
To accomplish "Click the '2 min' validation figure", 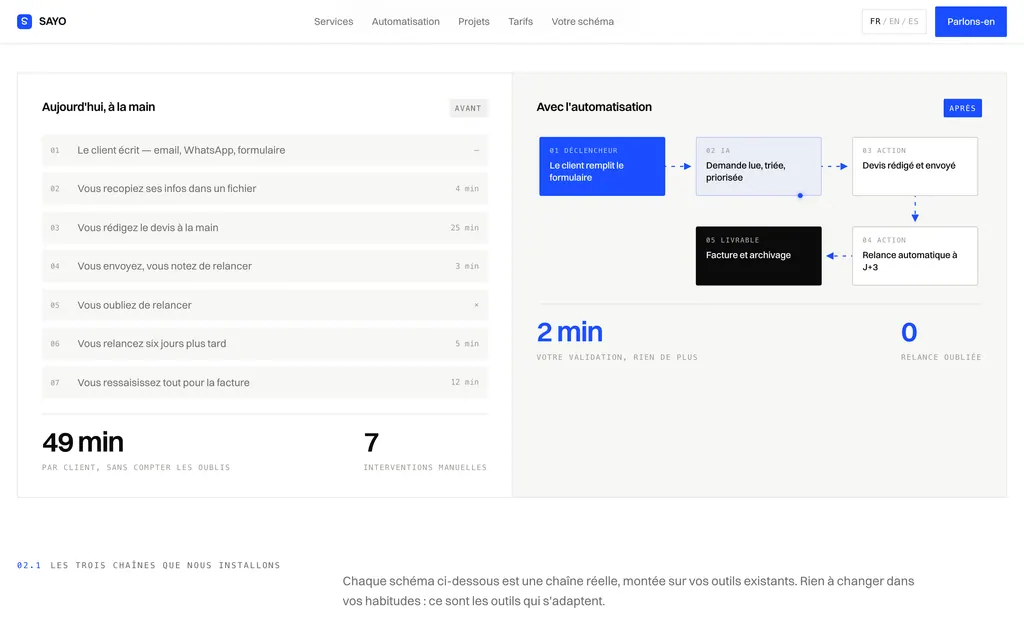I will pyautogui.click(x=569, y=332).
